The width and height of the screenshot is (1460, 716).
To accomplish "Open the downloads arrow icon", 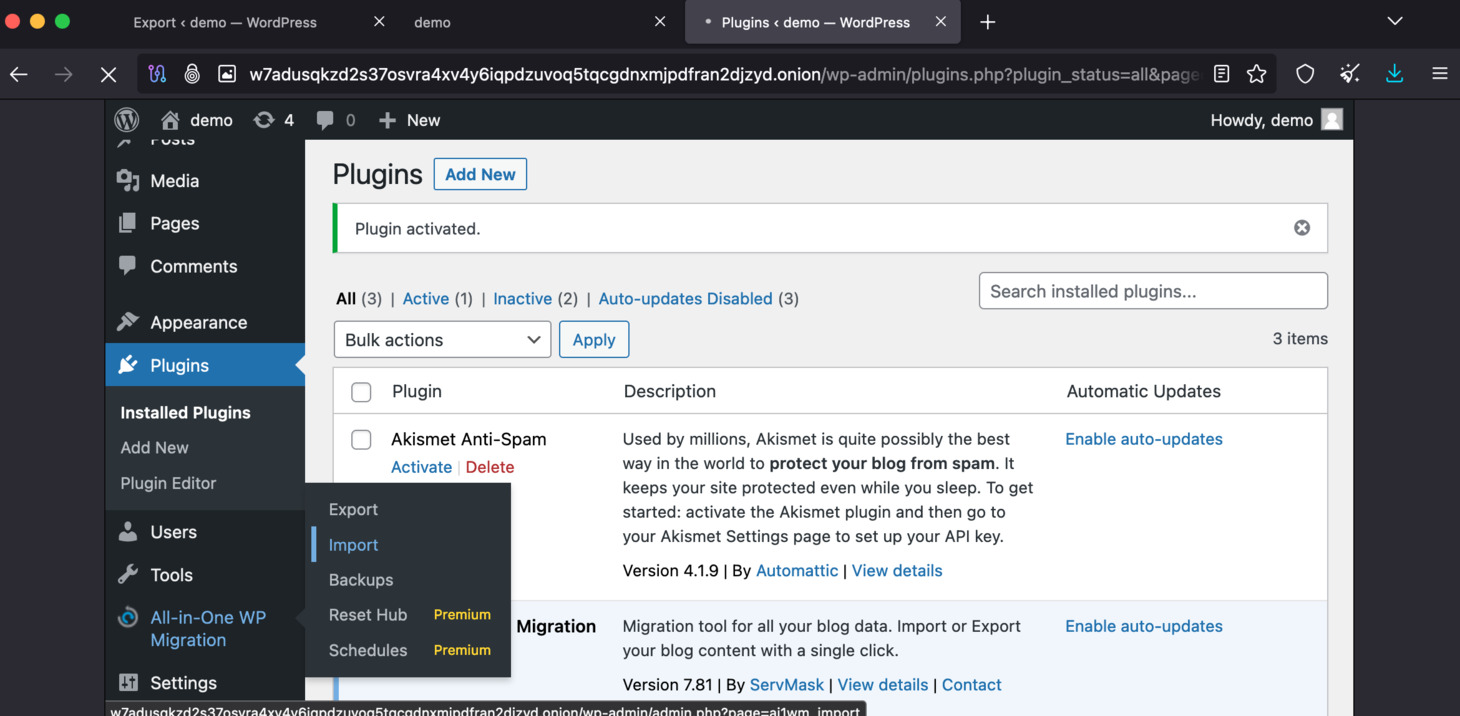I will click(1395, 74).
